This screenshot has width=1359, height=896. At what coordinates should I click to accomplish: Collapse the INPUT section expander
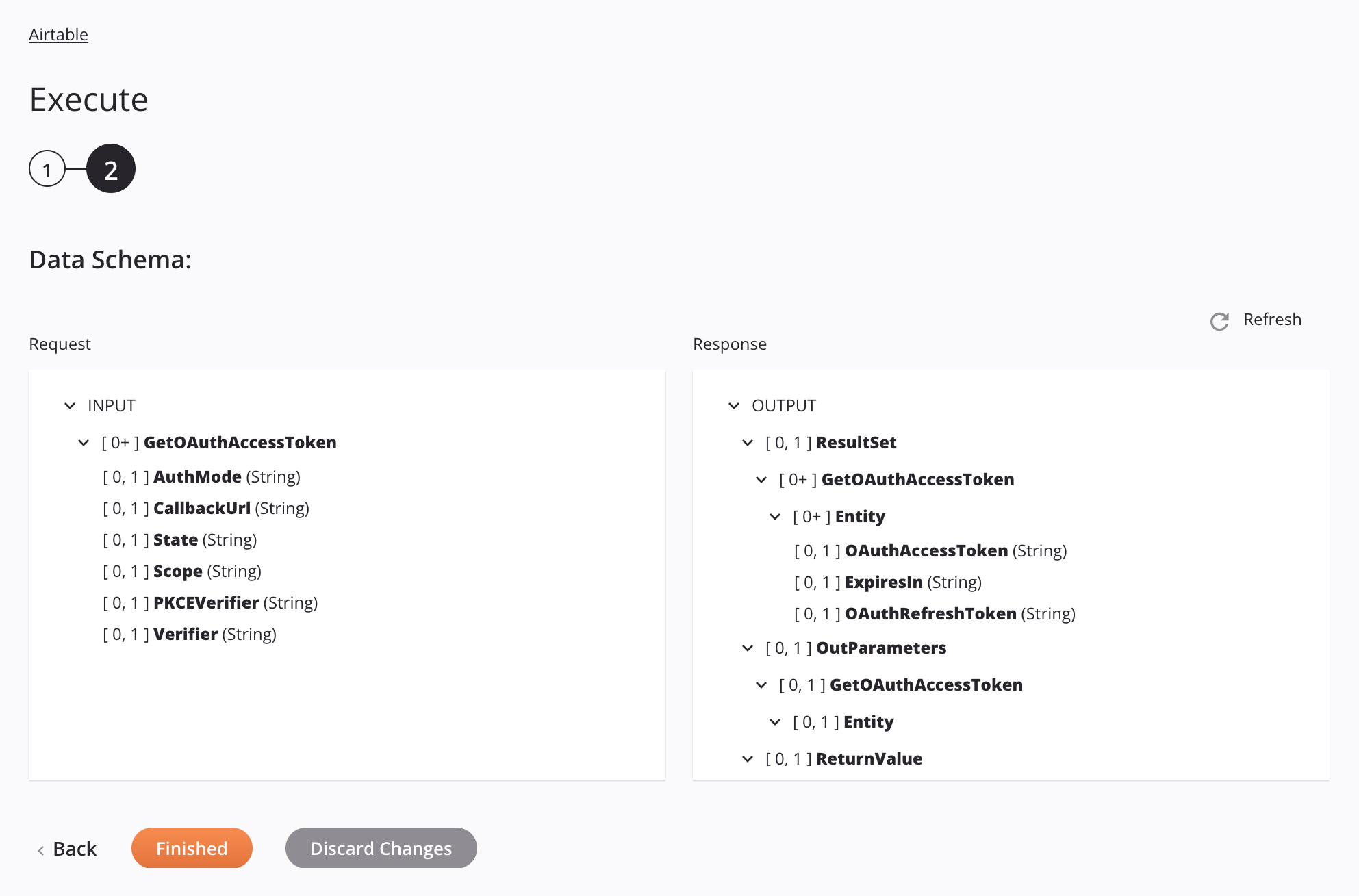70,405
